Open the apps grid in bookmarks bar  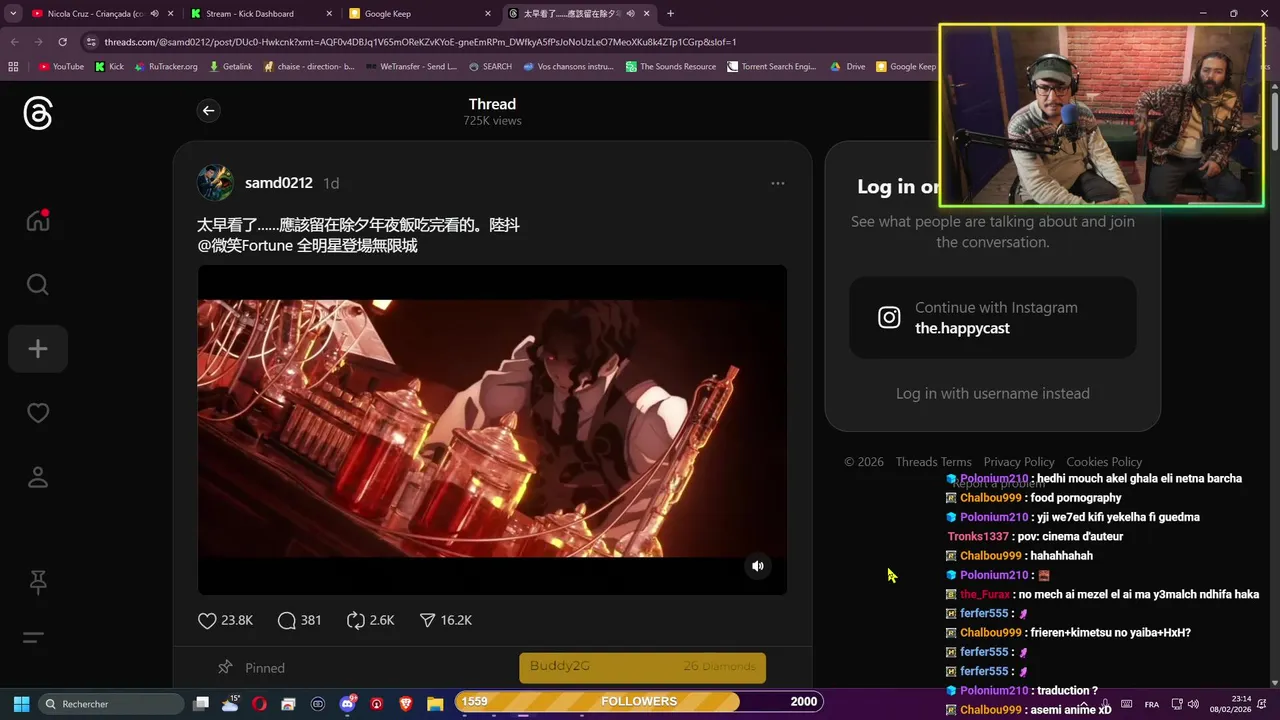tap(13, 67)
